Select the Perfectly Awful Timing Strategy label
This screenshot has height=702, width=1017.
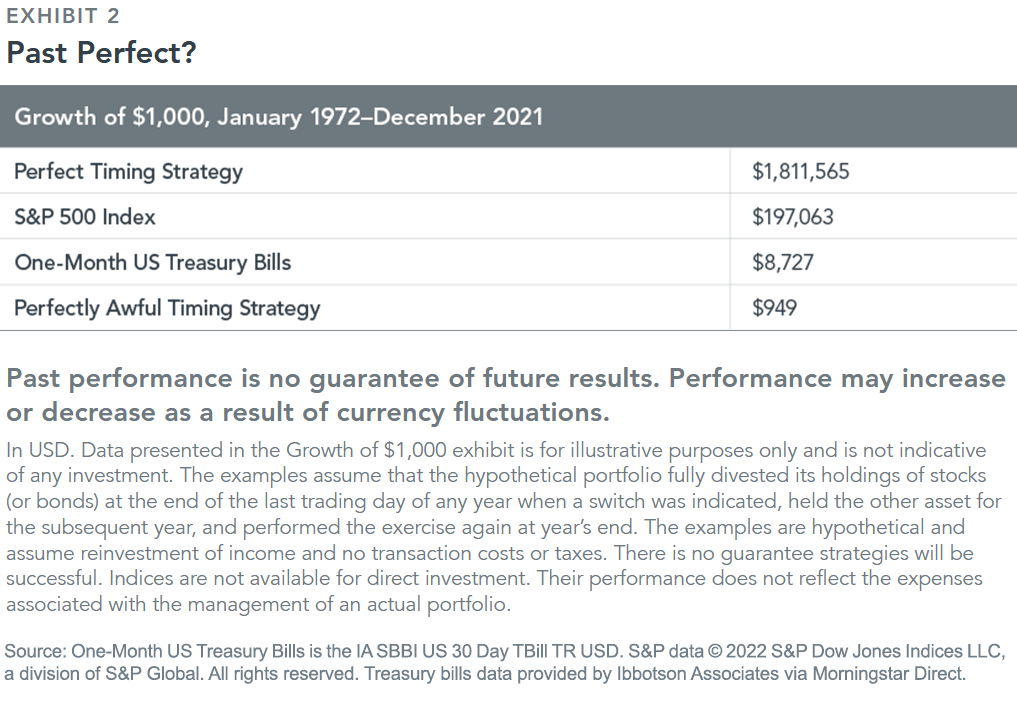point(167,308)
